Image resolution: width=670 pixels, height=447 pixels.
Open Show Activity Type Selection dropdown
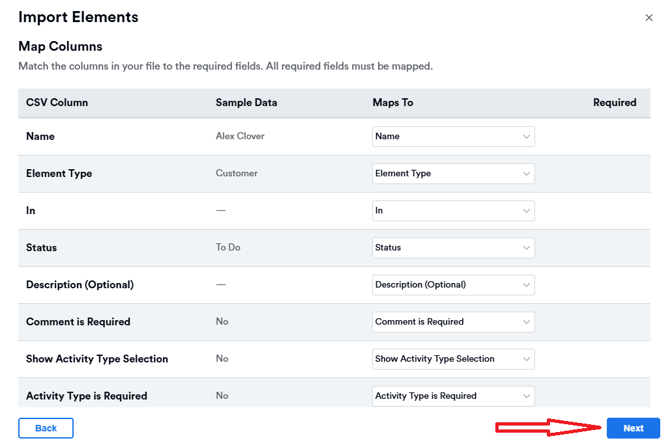click(x=453, y=359)
